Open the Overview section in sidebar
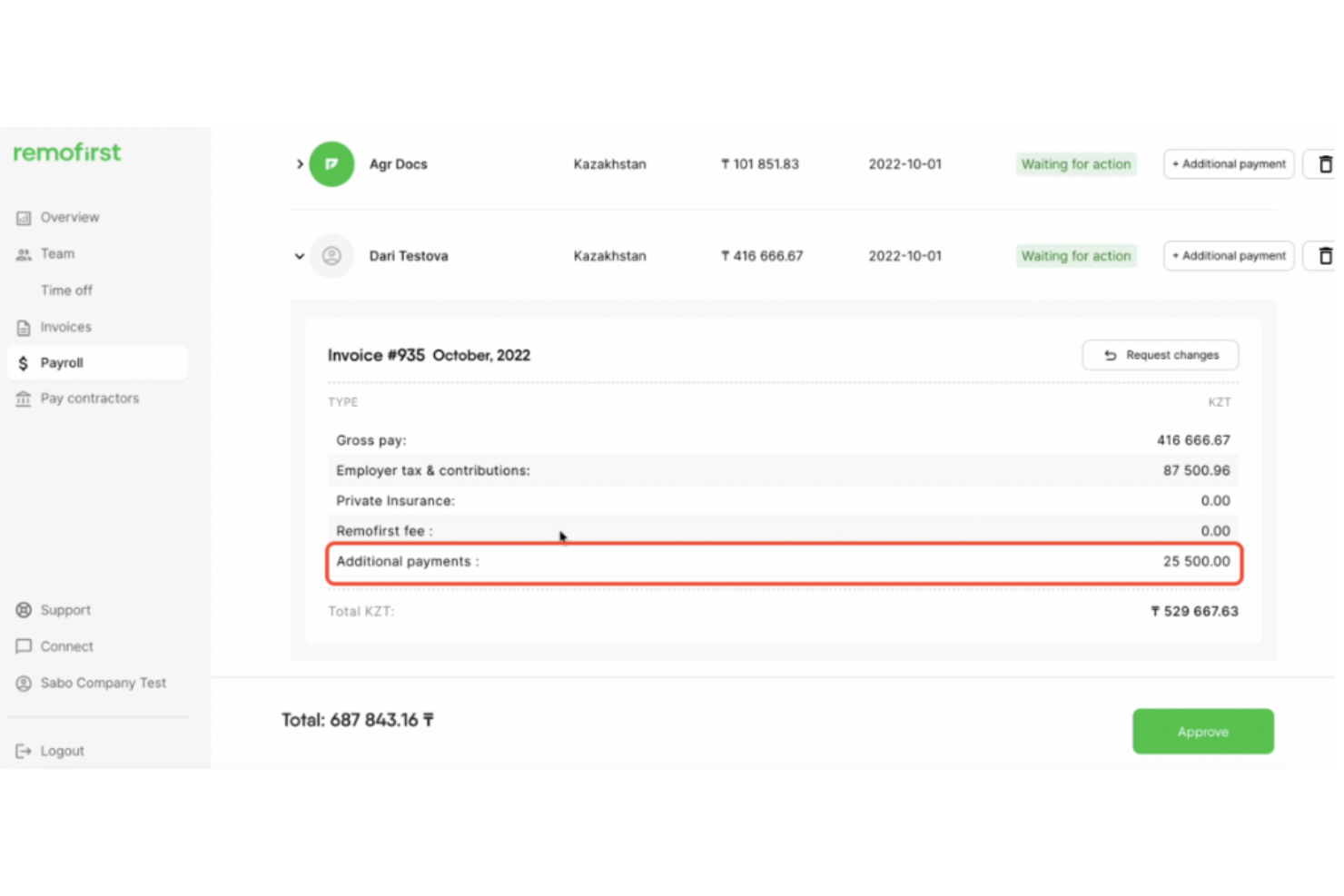Screen dimensions: 1344x896 tap(69, 217)
